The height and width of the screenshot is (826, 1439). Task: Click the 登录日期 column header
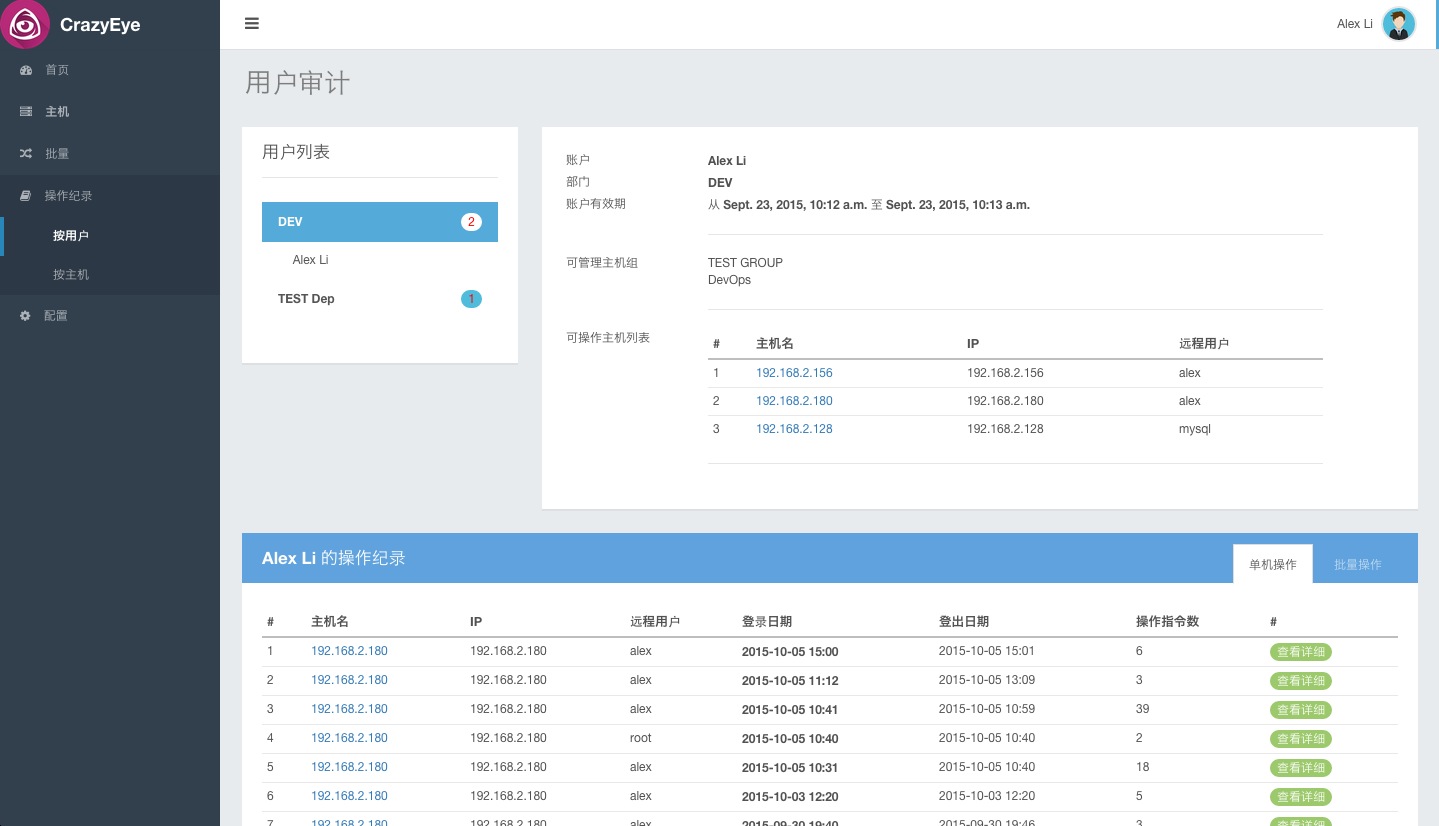767,621
